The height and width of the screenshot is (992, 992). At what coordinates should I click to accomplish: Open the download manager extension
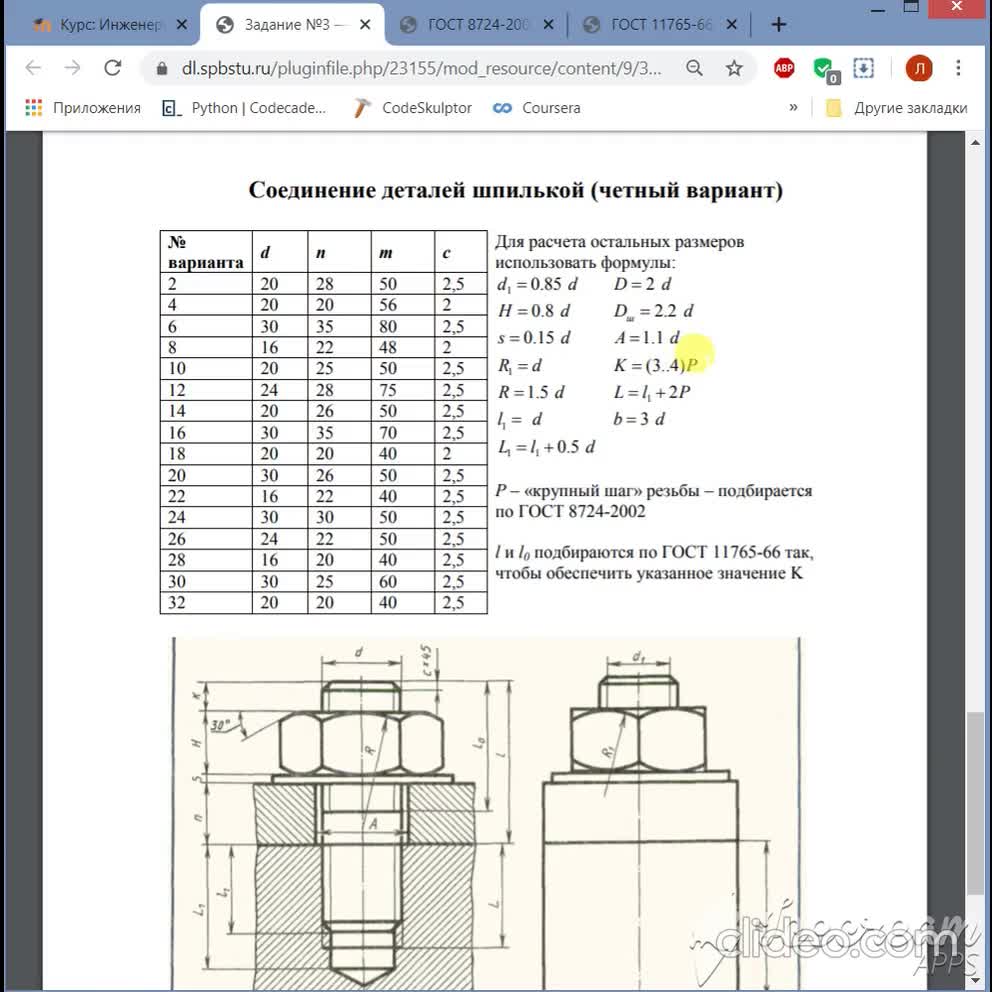tap(864, 68)
